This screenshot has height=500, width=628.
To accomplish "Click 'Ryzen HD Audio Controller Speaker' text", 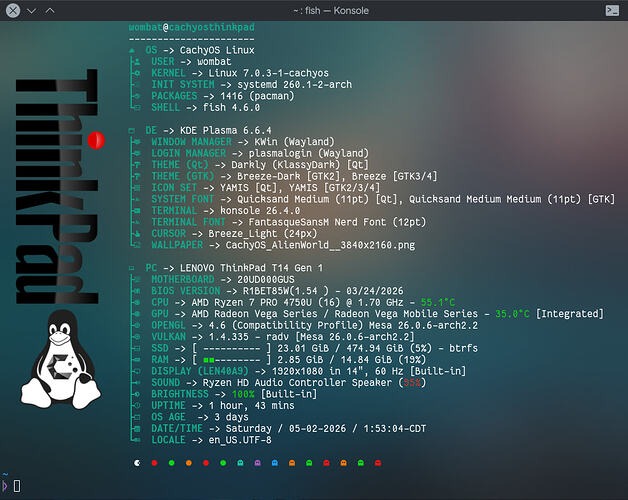I will [x=297, y=383].
